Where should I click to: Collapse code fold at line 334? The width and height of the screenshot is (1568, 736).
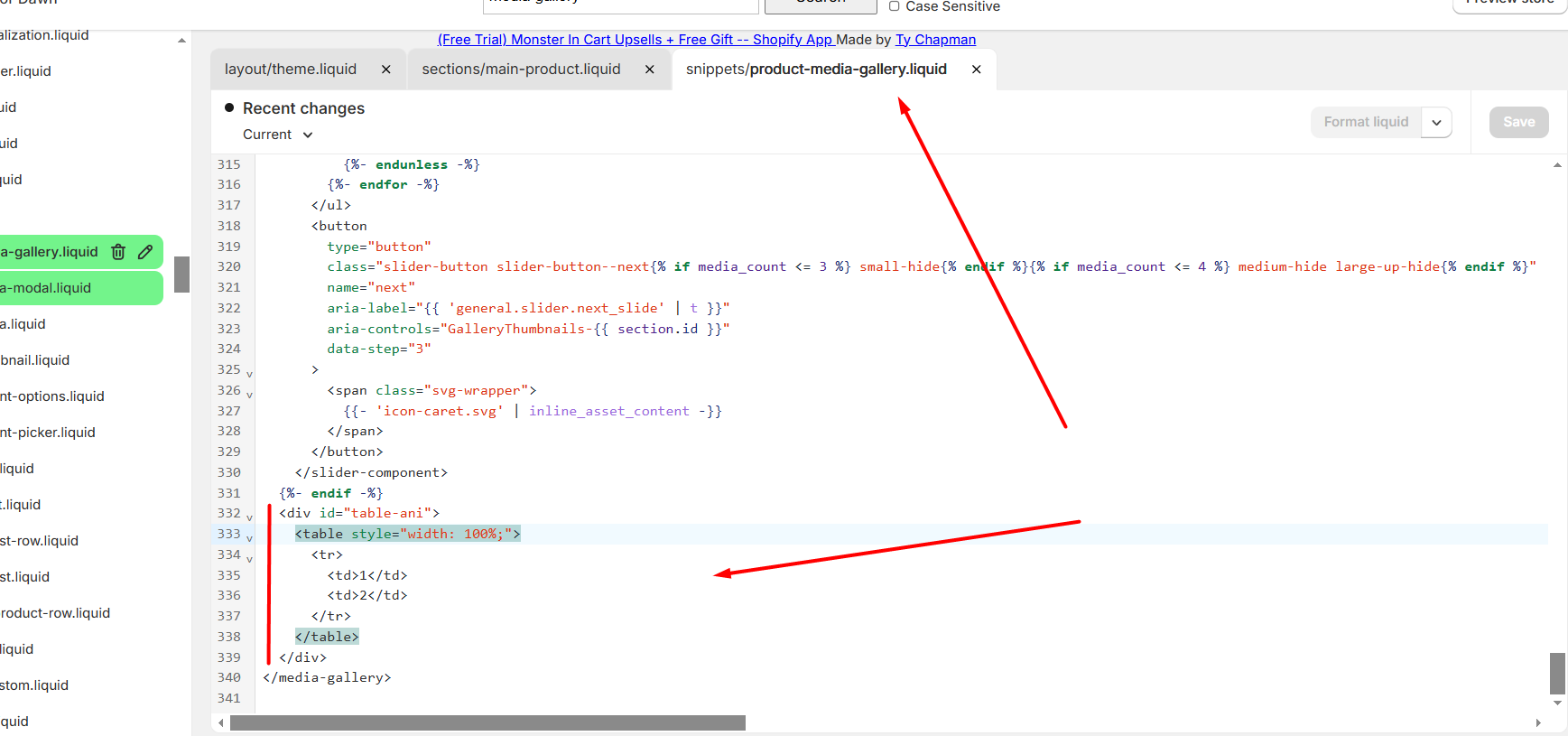pos(249,558)
